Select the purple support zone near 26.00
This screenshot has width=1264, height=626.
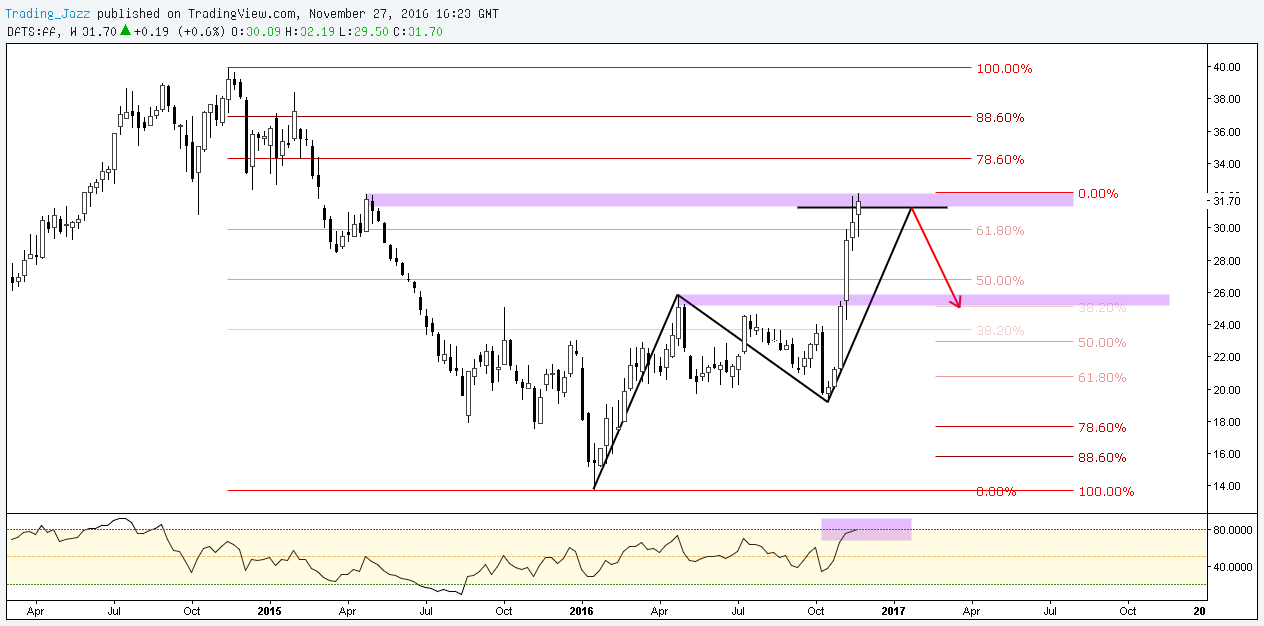[924, 300]
